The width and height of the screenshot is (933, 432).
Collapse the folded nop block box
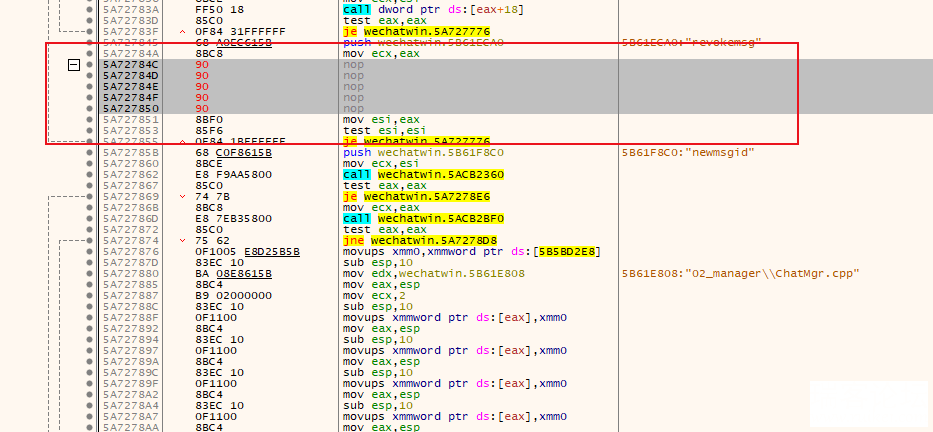coord(74,65)
